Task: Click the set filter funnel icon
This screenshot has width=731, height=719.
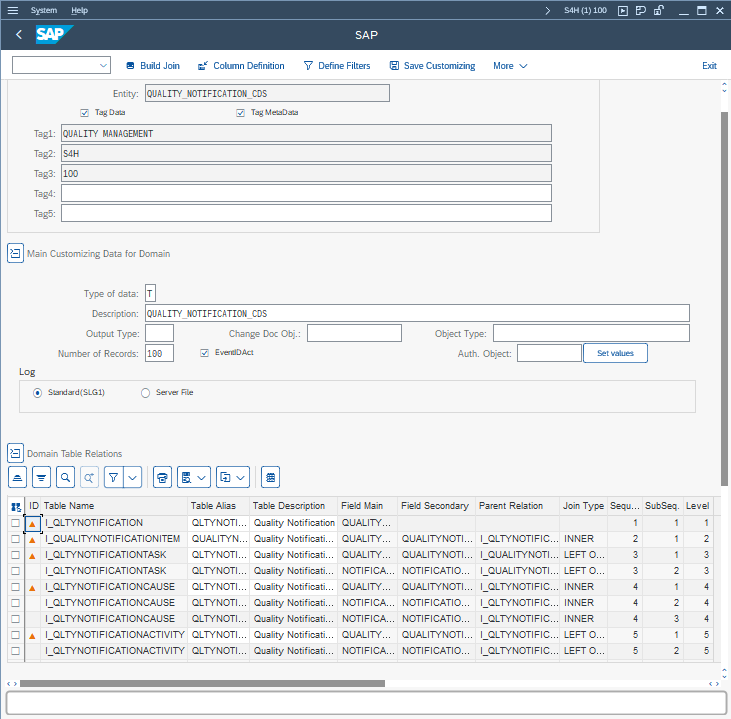Action: pyautogui.click(x=114, y=477)
